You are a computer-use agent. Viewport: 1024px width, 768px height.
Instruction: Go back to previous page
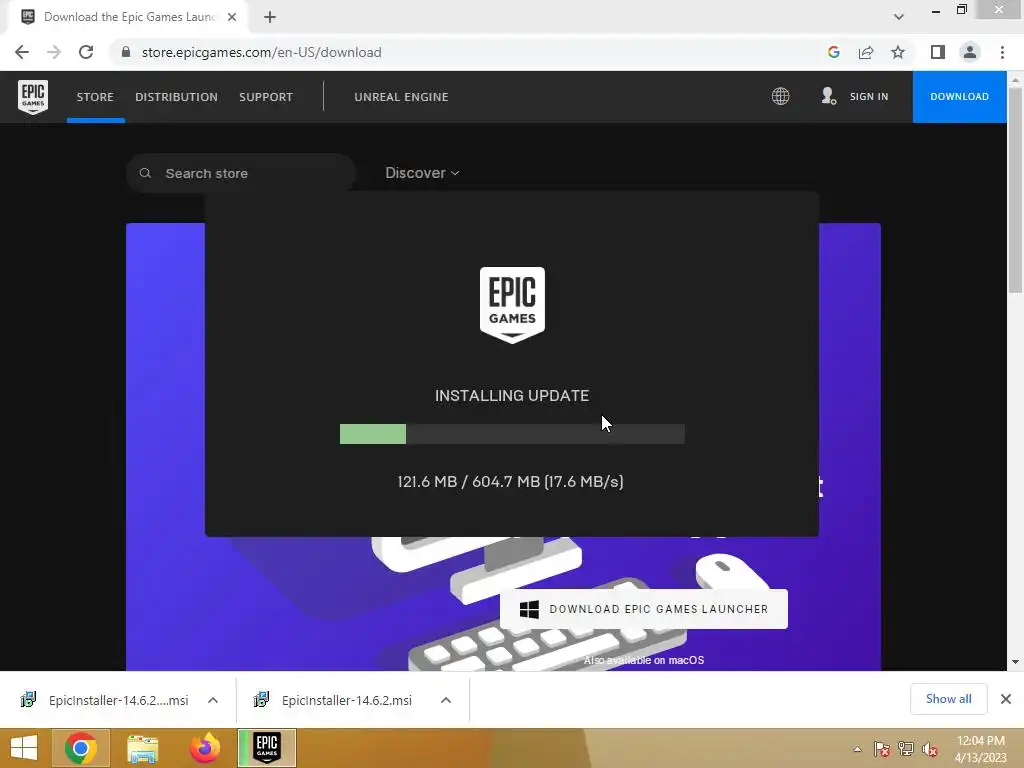[22, 52]
